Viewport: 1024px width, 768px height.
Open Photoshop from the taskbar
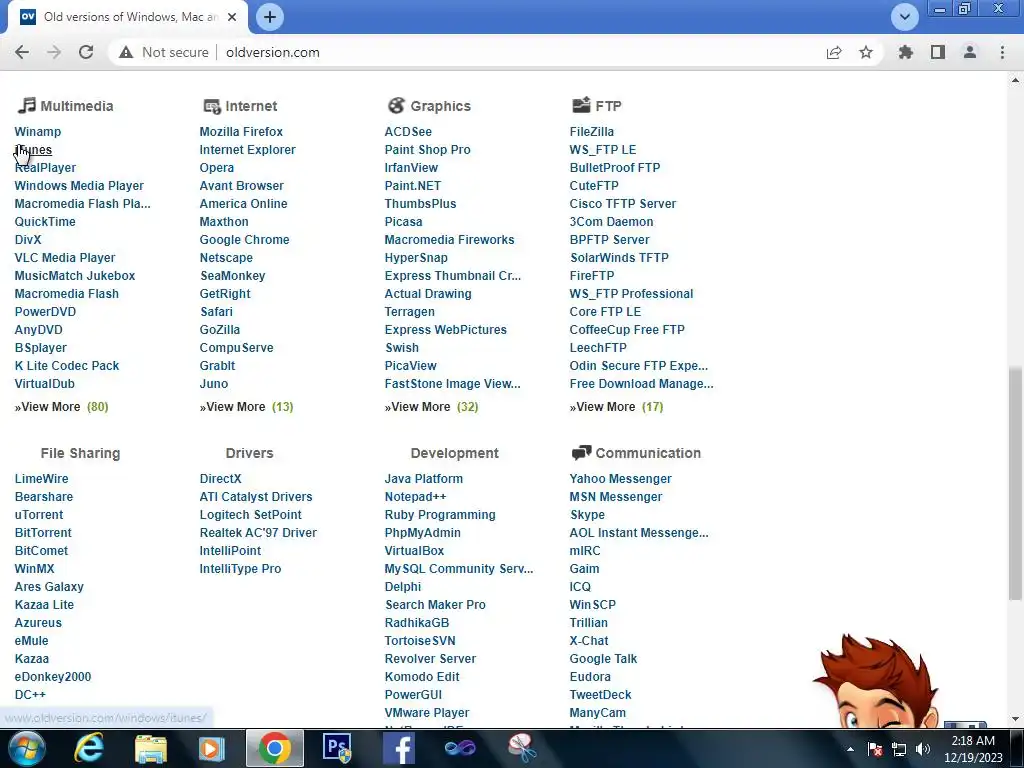tap(337, 748)
